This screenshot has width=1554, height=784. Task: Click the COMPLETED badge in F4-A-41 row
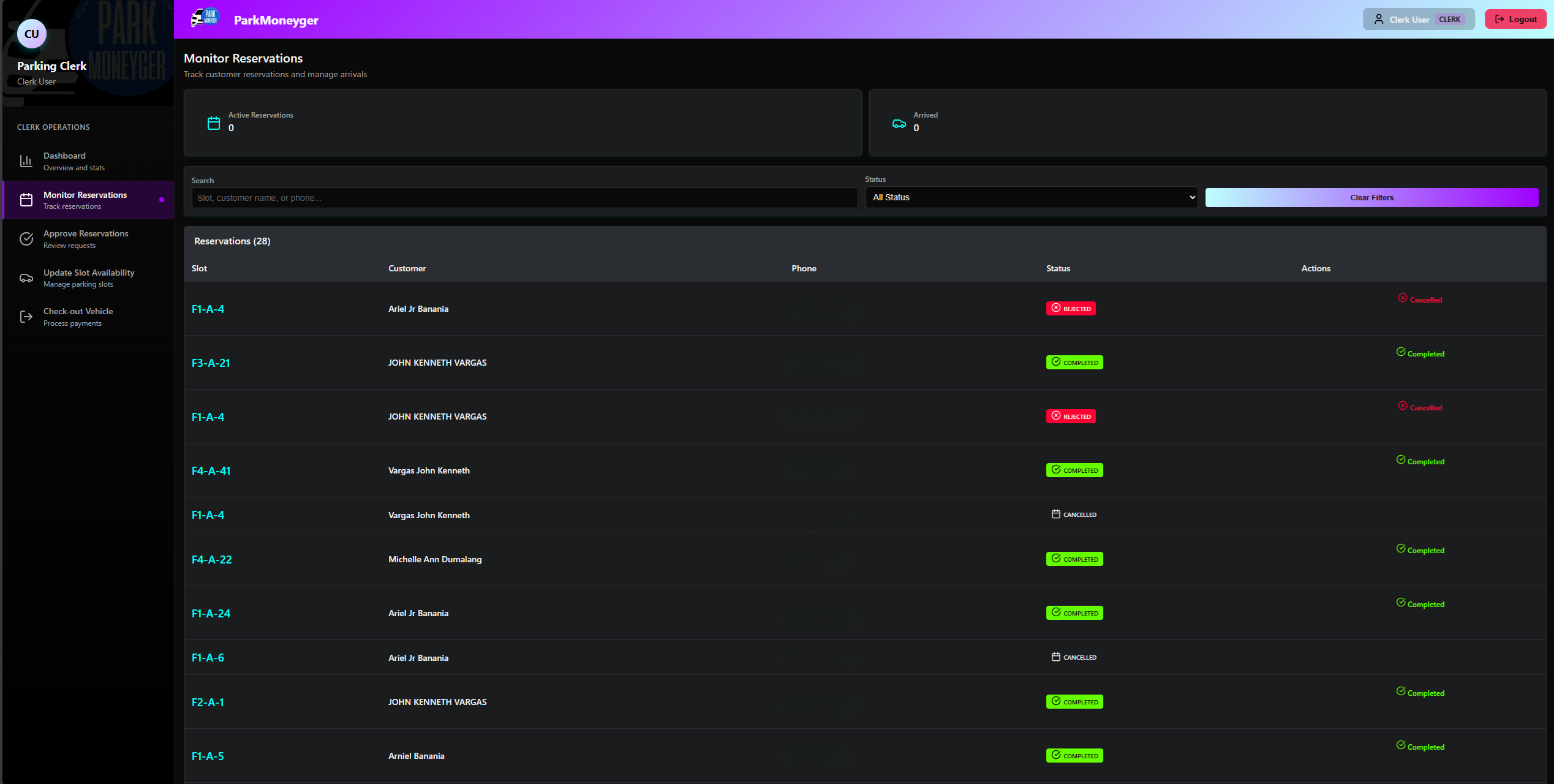tap(1074, 470)
